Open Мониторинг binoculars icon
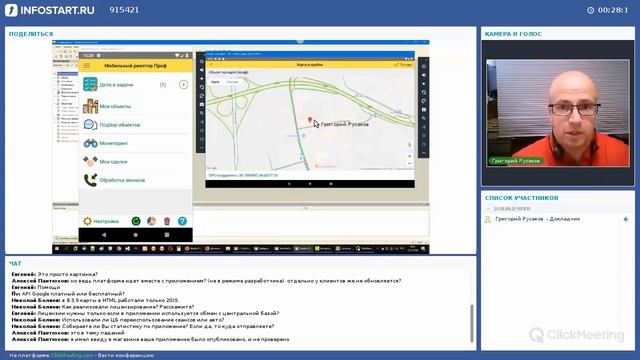Screen dimensions: 640x360 (90, 143)
